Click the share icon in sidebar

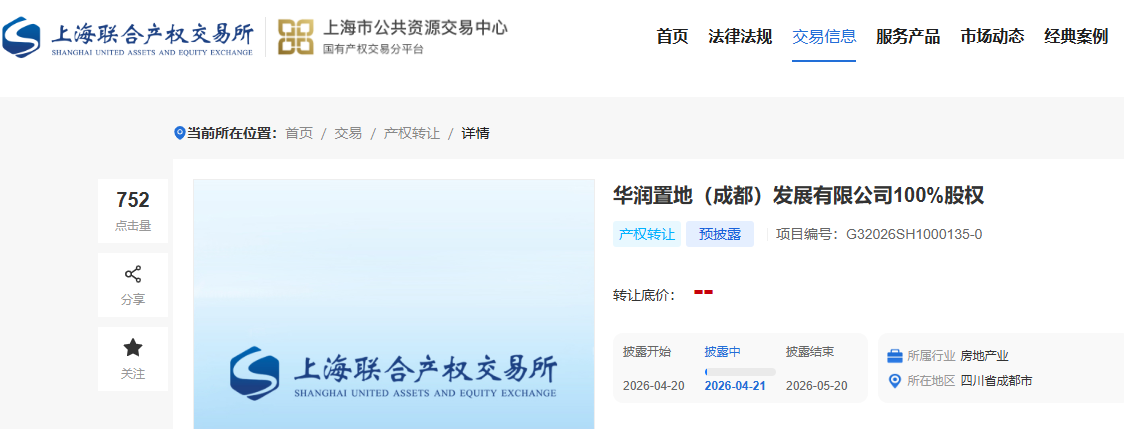click(x=133, y=274)
